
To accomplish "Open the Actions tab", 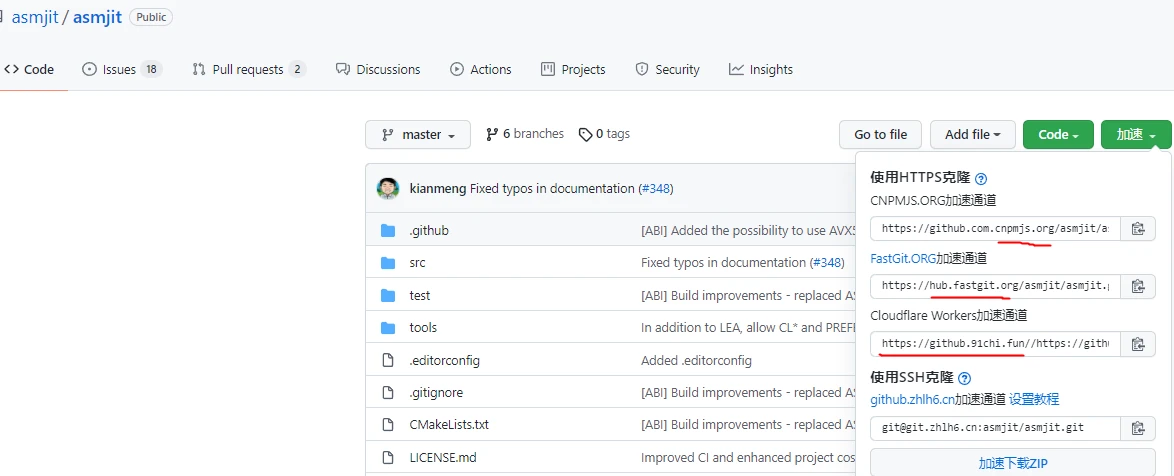I will point(481,70).
